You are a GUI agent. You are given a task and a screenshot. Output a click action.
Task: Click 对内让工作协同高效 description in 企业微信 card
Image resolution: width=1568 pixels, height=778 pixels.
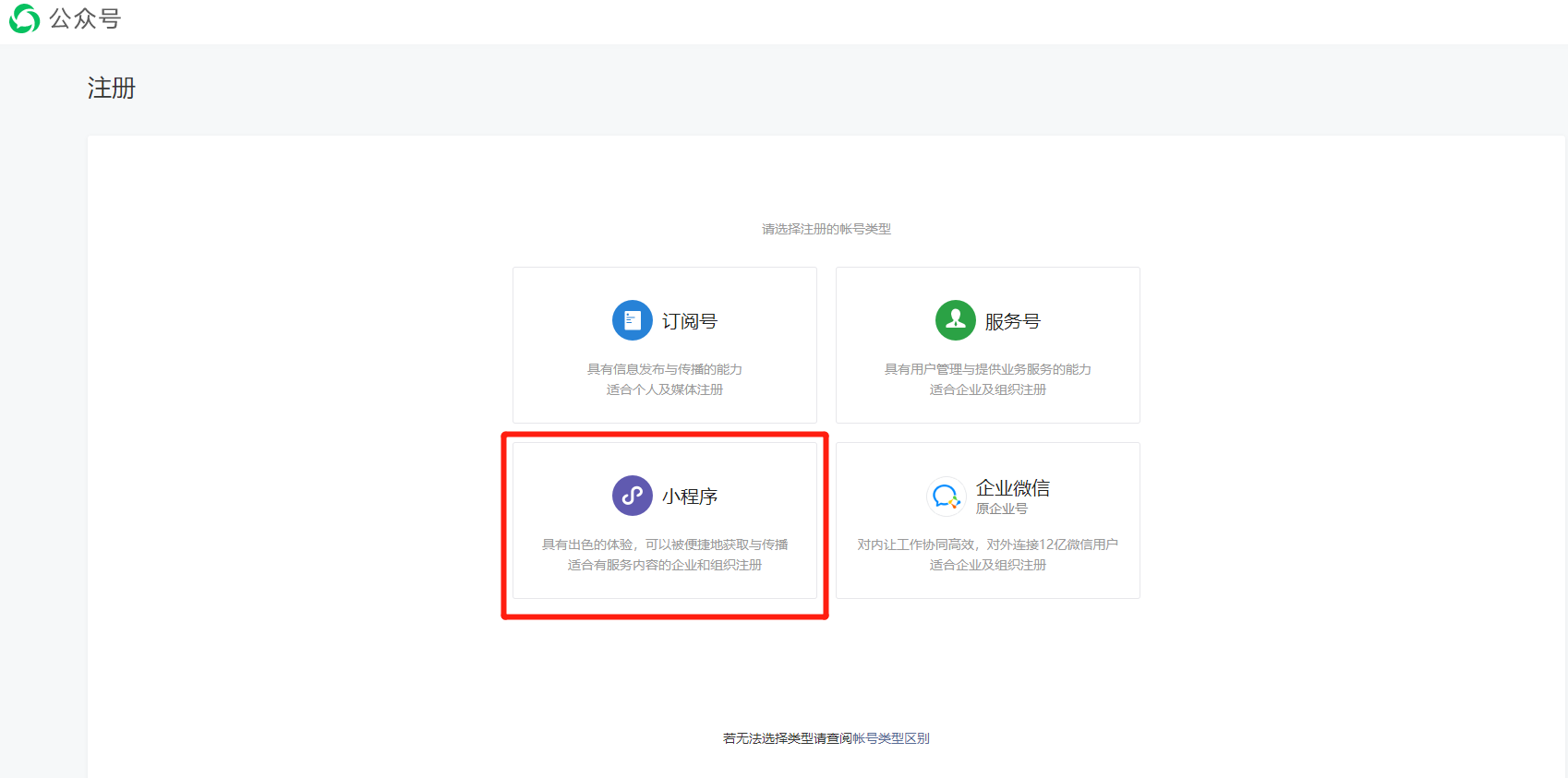click(987, 545)
